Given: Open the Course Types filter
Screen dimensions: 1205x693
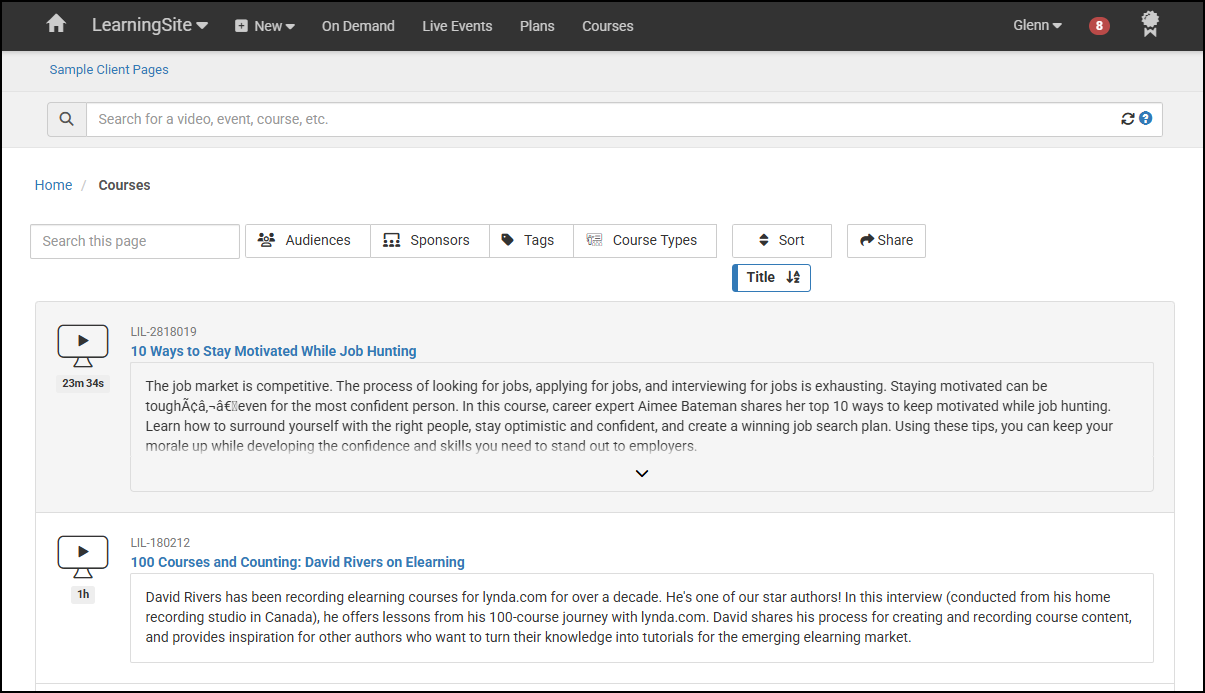Looking at the screenshot, I should [644, 241].
